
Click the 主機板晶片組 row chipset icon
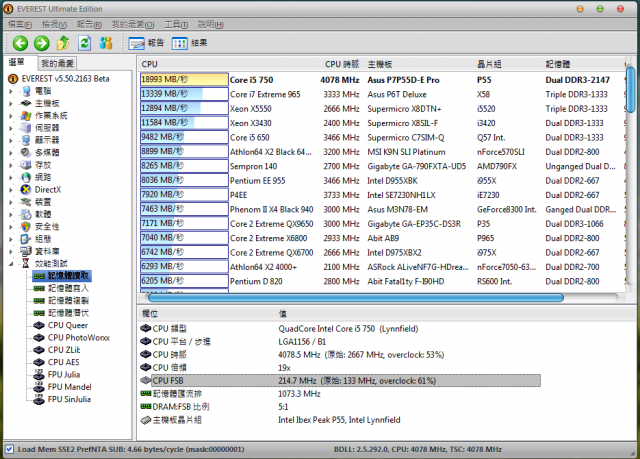(145, 420)
